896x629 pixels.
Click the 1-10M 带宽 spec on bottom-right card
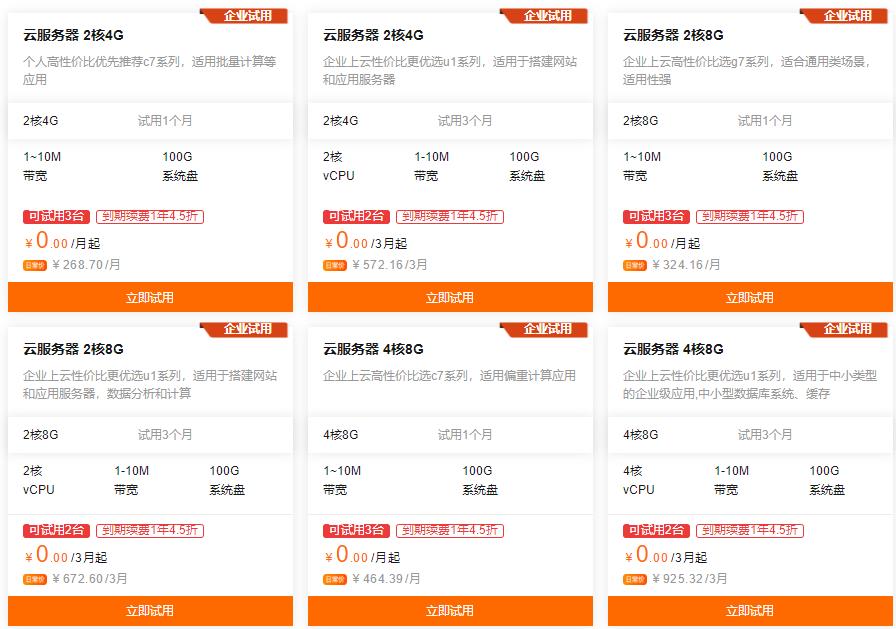click(x=728, y=482)
